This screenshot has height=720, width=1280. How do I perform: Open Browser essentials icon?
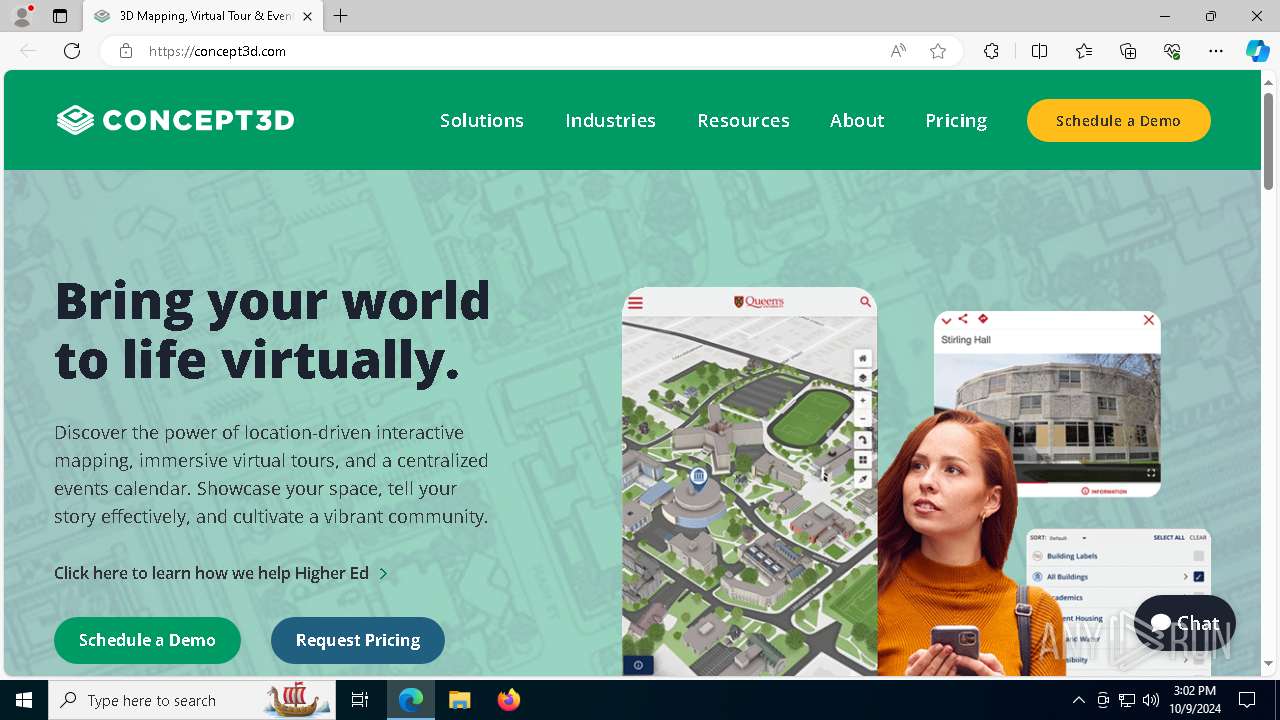[x=1172, y=51]
